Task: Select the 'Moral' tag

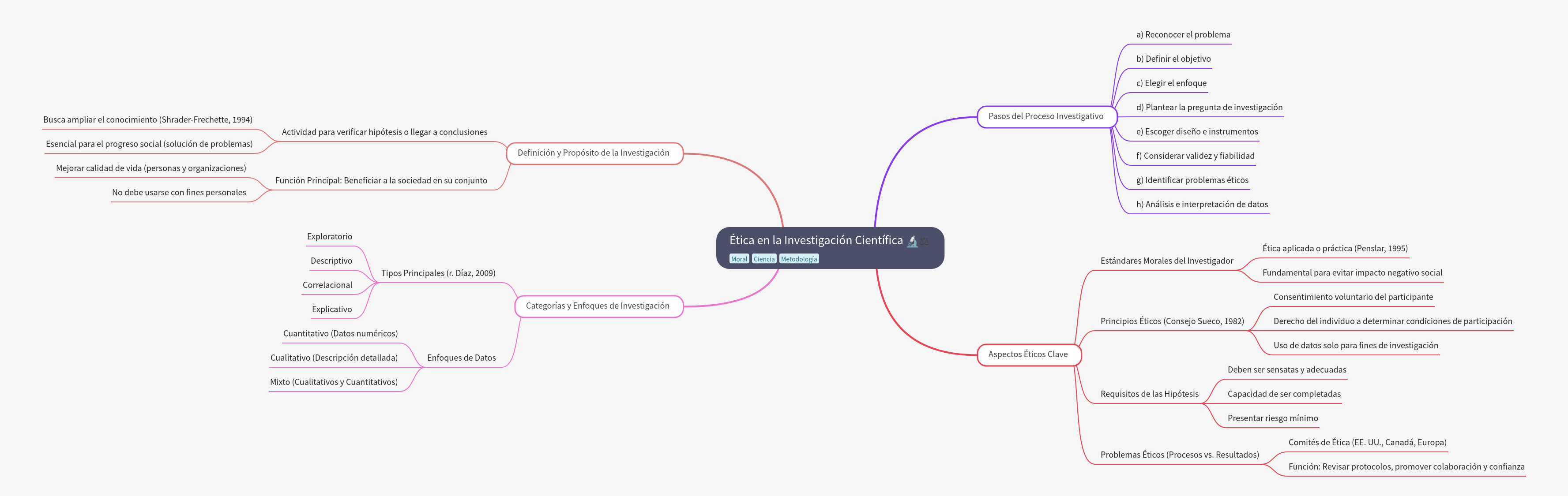Action: pos(739,259)
